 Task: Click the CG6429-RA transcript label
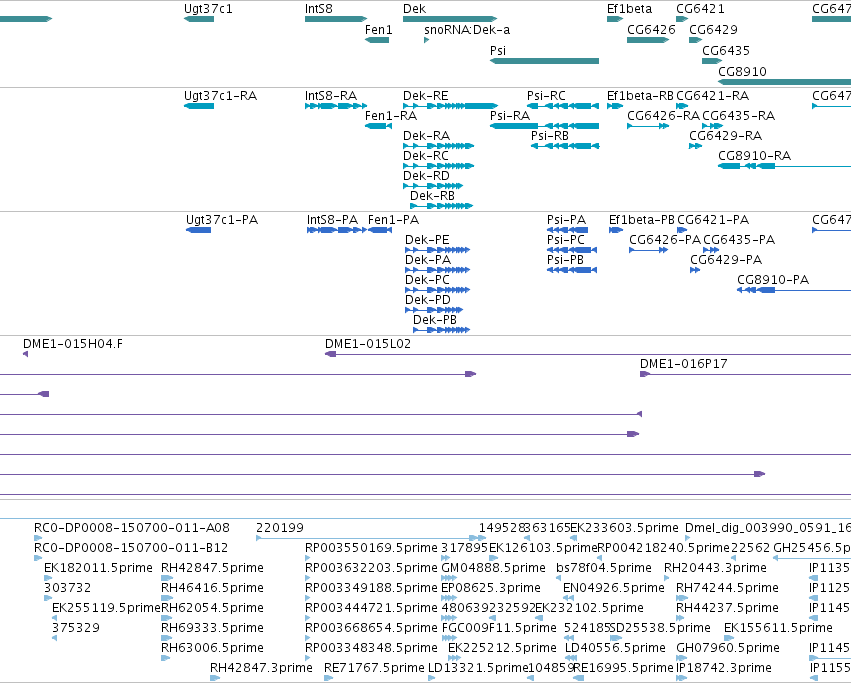[726, 136]
